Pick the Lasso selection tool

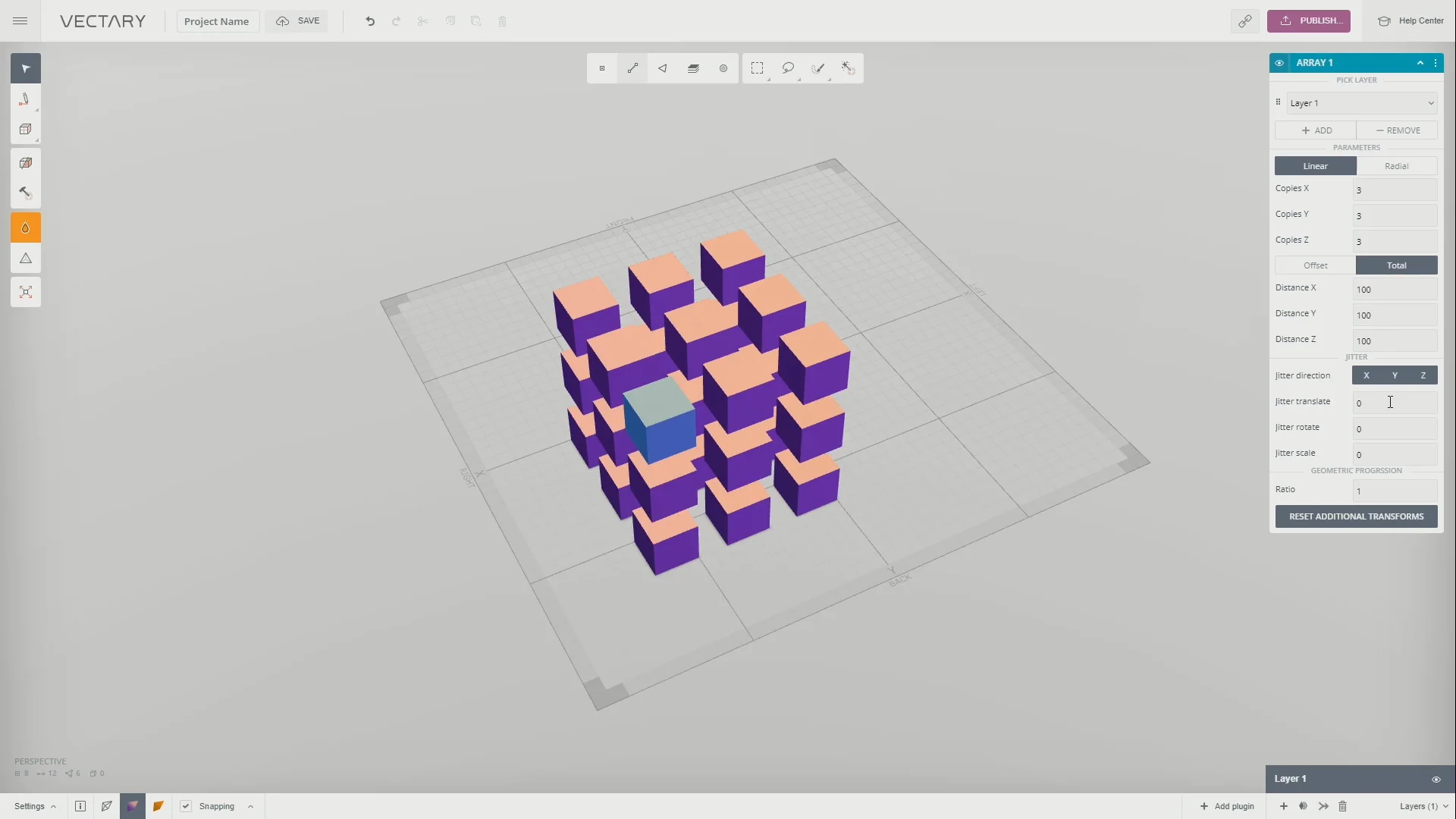(788, 67)
